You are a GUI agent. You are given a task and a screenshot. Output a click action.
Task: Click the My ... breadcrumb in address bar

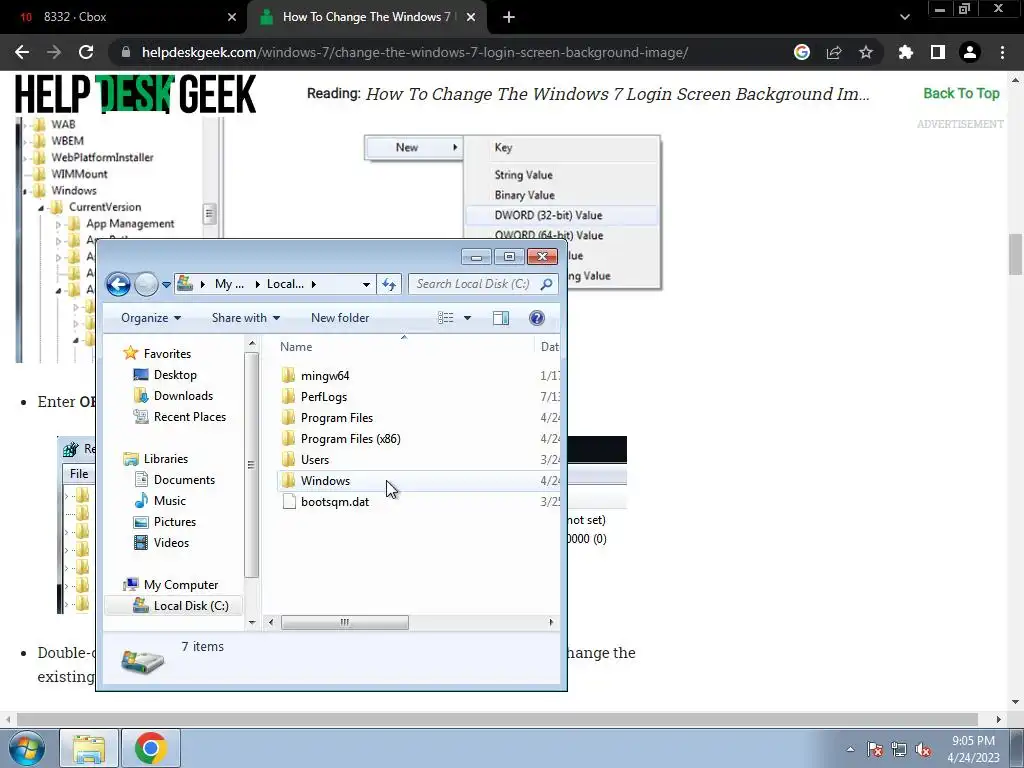tap(229, 284)
